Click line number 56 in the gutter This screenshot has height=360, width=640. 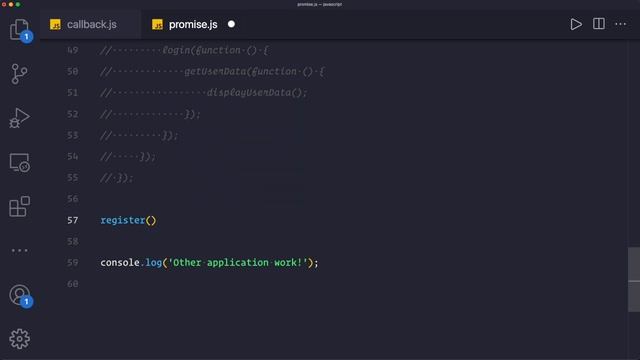click(x=73, y=199)
